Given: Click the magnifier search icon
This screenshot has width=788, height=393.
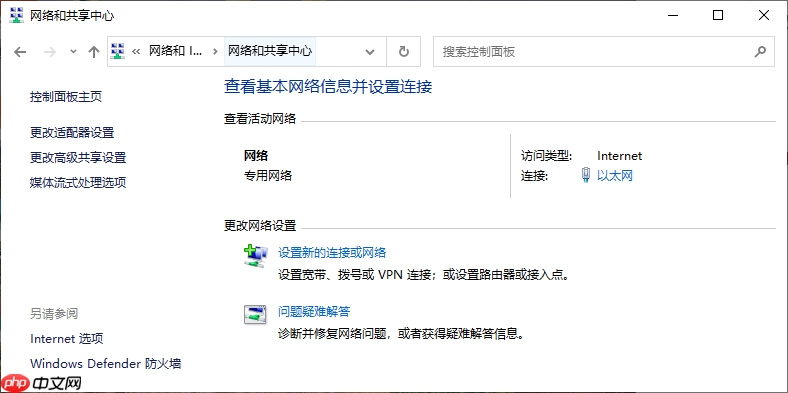Looking at the screenshot, I should [x=761, y=51].
